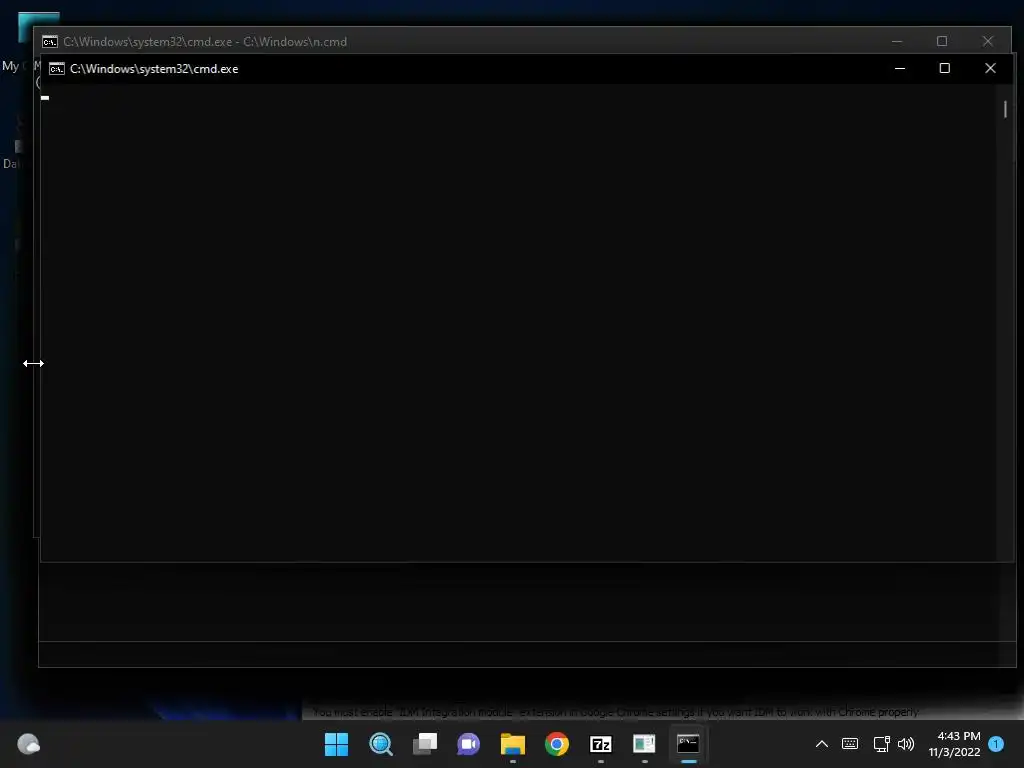Open the notification count badge
Image resolution: width=1024 pixels, height=768 pixels.
click(996, 744)
